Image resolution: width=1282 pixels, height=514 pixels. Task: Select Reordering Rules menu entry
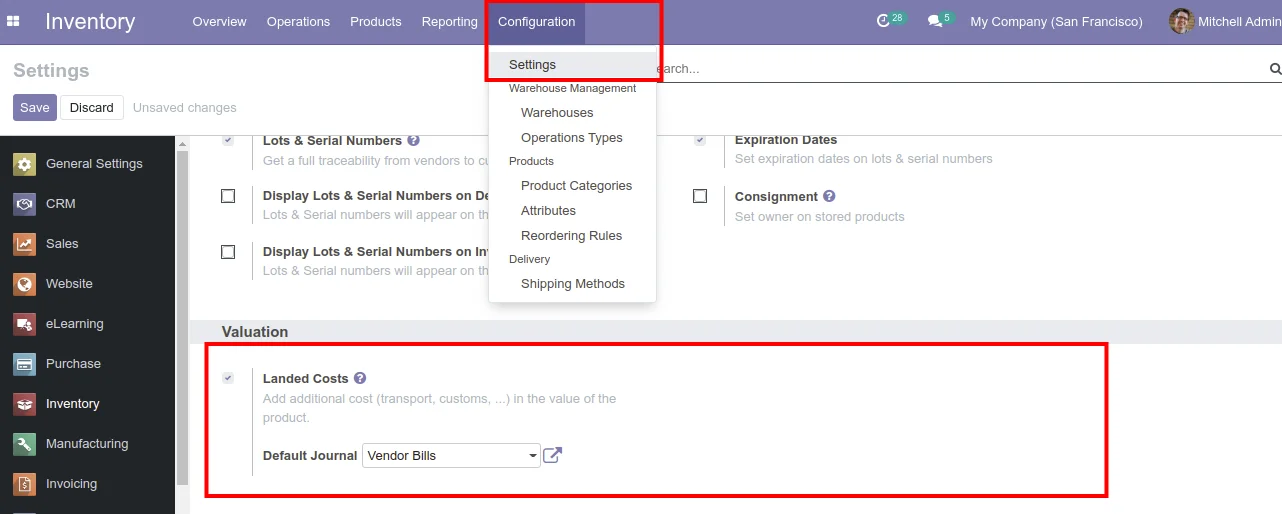click(x=572, y=236)
